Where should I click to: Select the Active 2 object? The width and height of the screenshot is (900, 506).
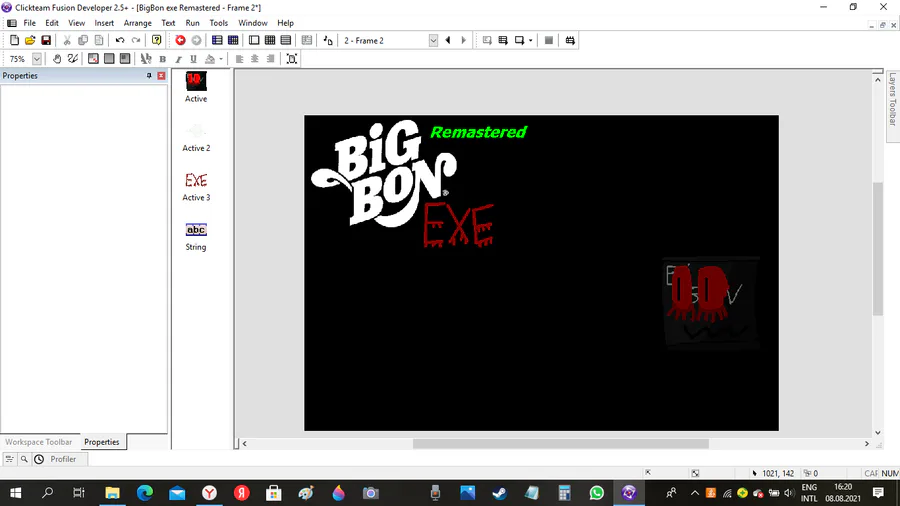click(x=196, y=138)
